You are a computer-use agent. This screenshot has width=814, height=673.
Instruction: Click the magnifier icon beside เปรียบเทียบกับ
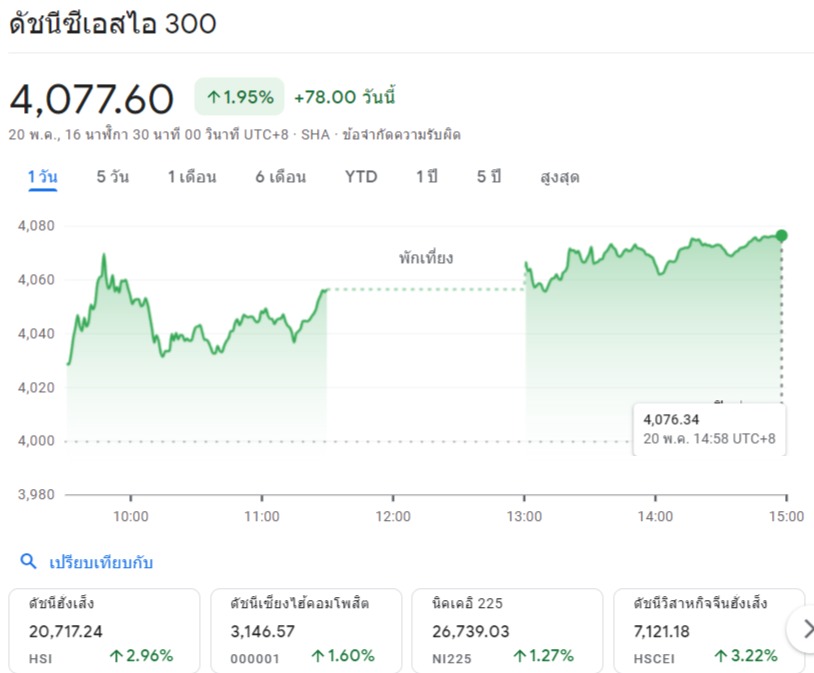tap(28, 561)
